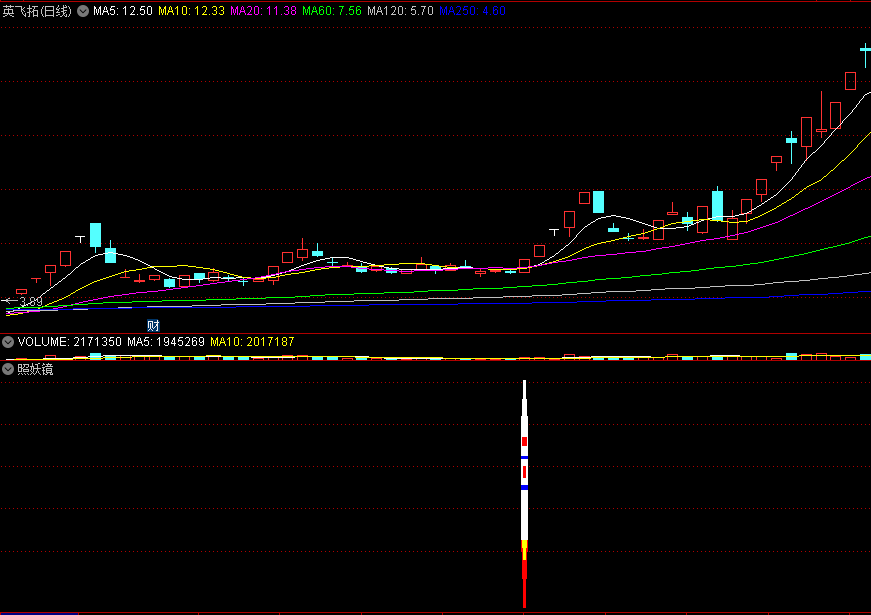Image resolution: width=871 pixels, height=615 pixels.
Task: Select volume MA10: 2017187 label
Action: (x=252, y=342)
